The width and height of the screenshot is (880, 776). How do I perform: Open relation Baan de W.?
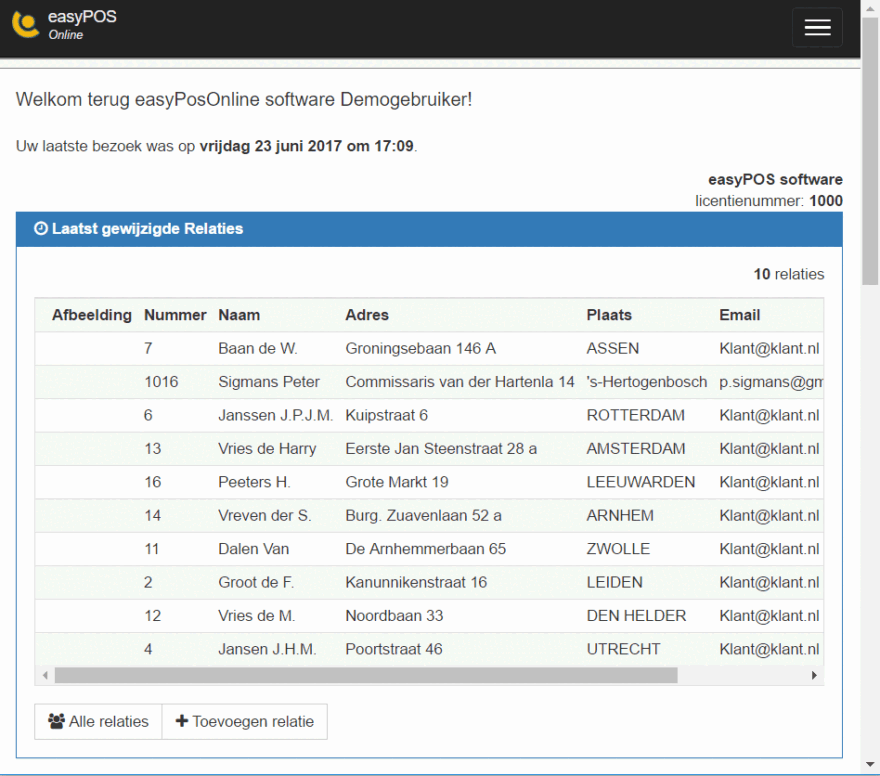pyautogui.click(x=258, y=348)
